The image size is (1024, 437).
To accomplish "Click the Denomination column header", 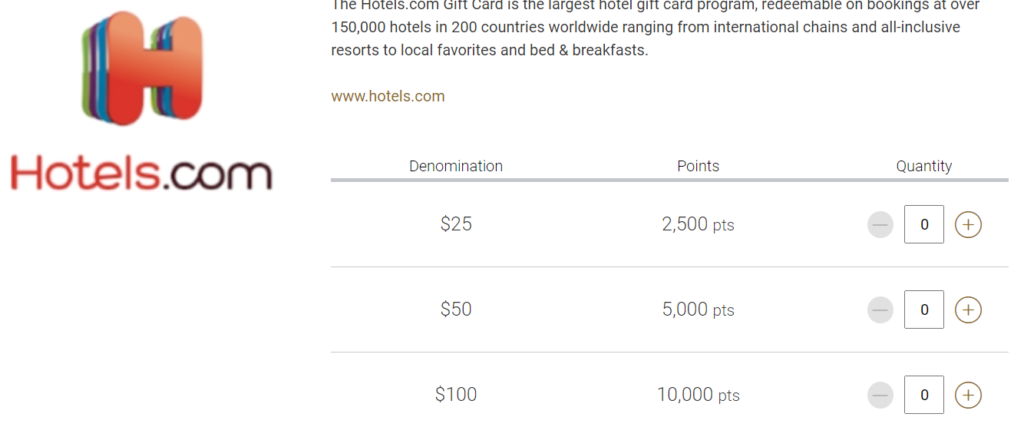I will 456,166.
